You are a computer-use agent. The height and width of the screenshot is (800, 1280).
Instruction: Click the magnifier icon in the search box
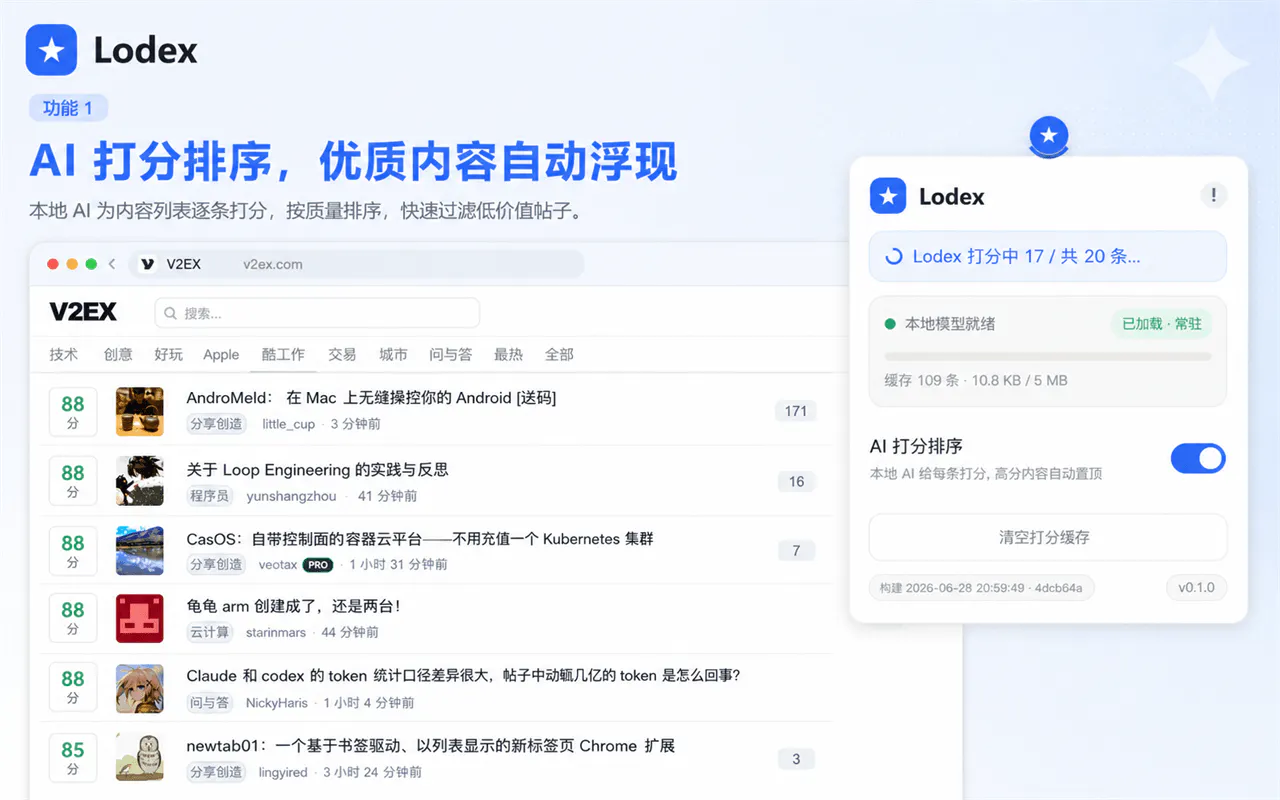point(171,313)
